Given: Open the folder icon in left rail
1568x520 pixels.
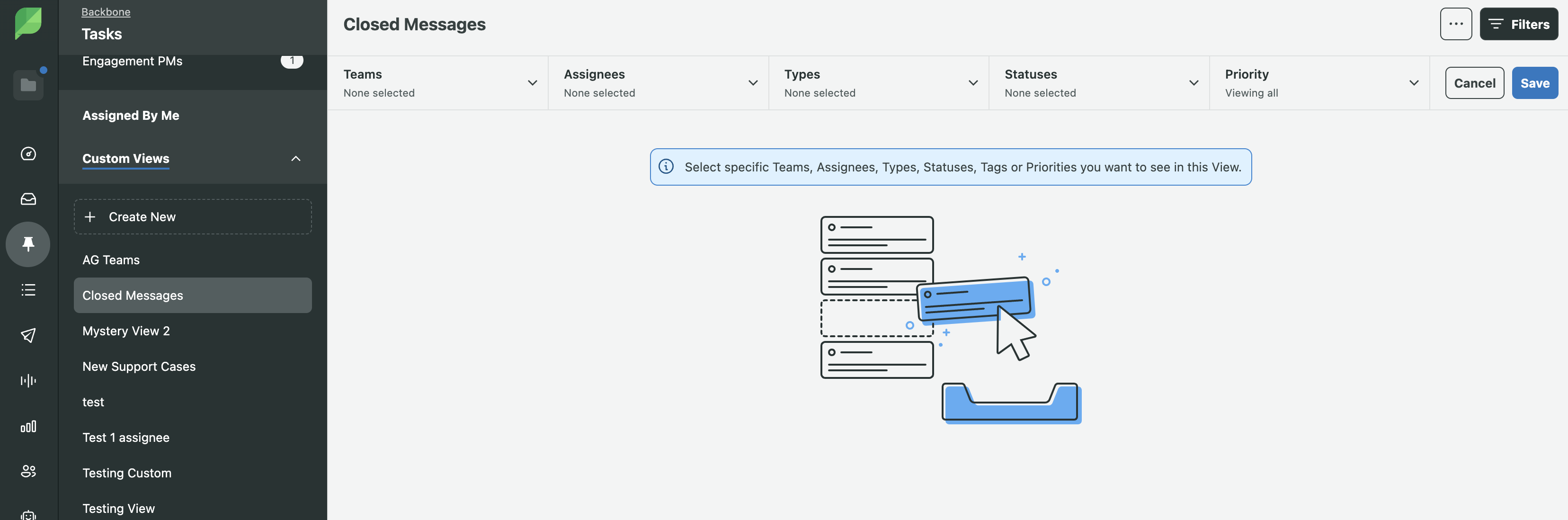Looking at the screenshot, I should pos(28,85).
